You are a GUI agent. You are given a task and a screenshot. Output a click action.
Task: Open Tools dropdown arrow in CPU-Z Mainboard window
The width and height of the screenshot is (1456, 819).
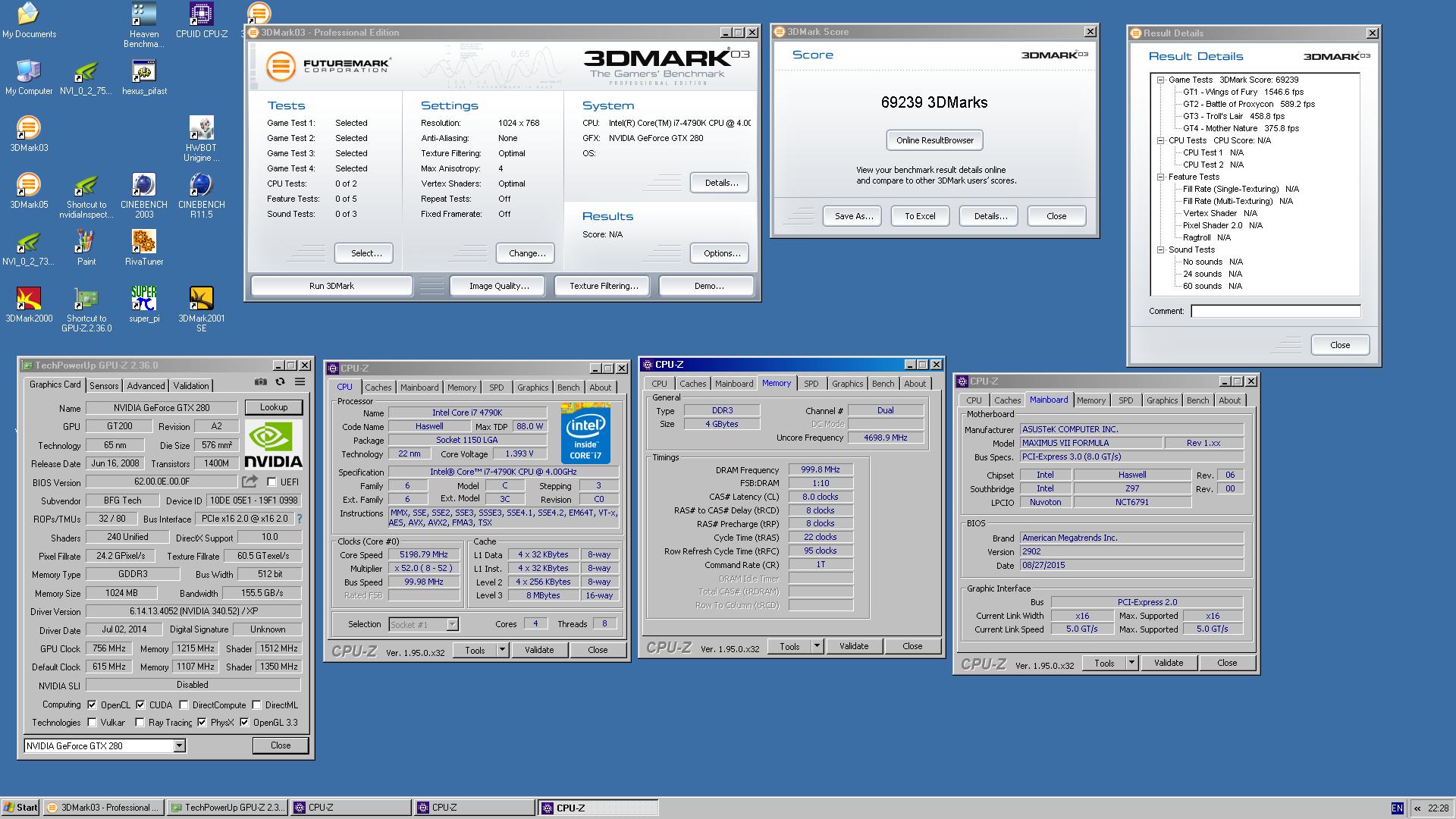[1131, 663]
